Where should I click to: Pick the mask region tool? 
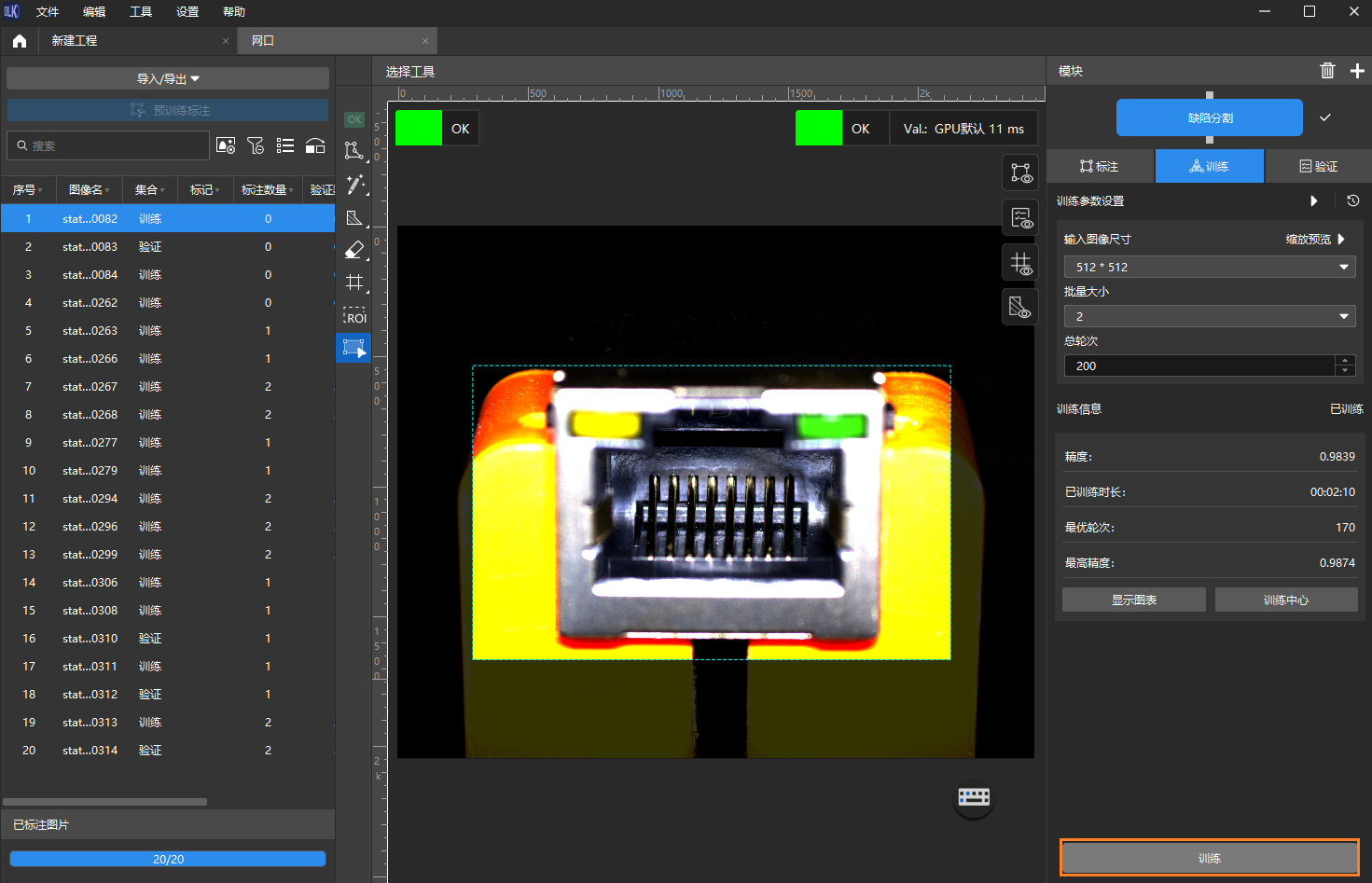354,218
